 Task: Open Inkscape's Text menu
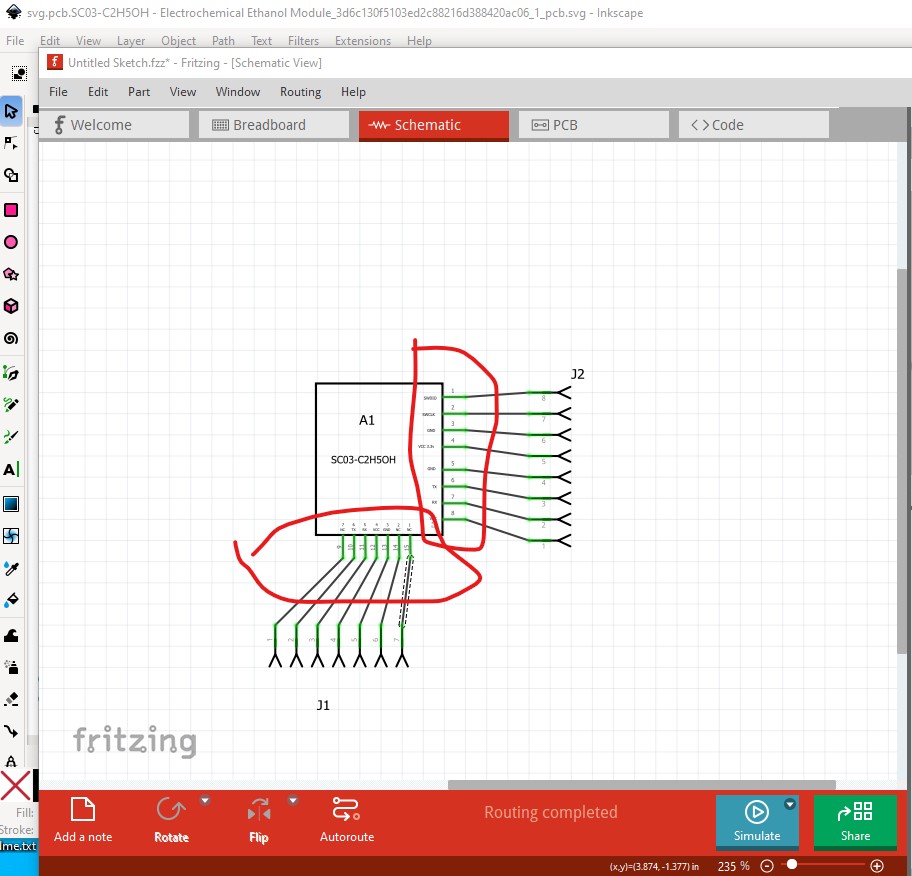point(262,41)
